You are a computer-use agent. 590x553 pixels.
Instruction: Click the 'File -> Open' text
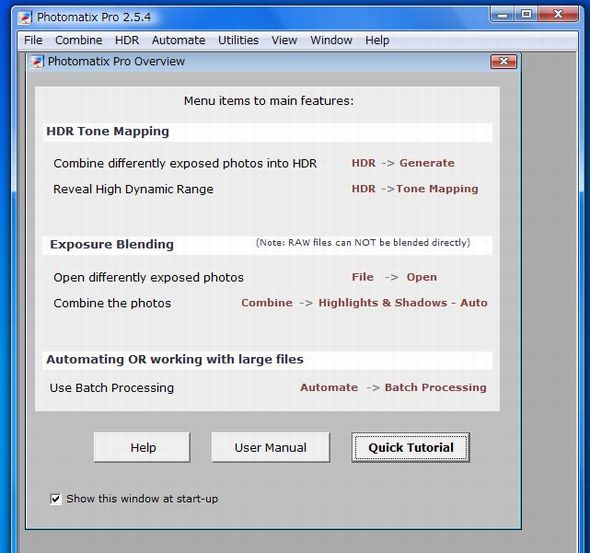click(394, 277)
